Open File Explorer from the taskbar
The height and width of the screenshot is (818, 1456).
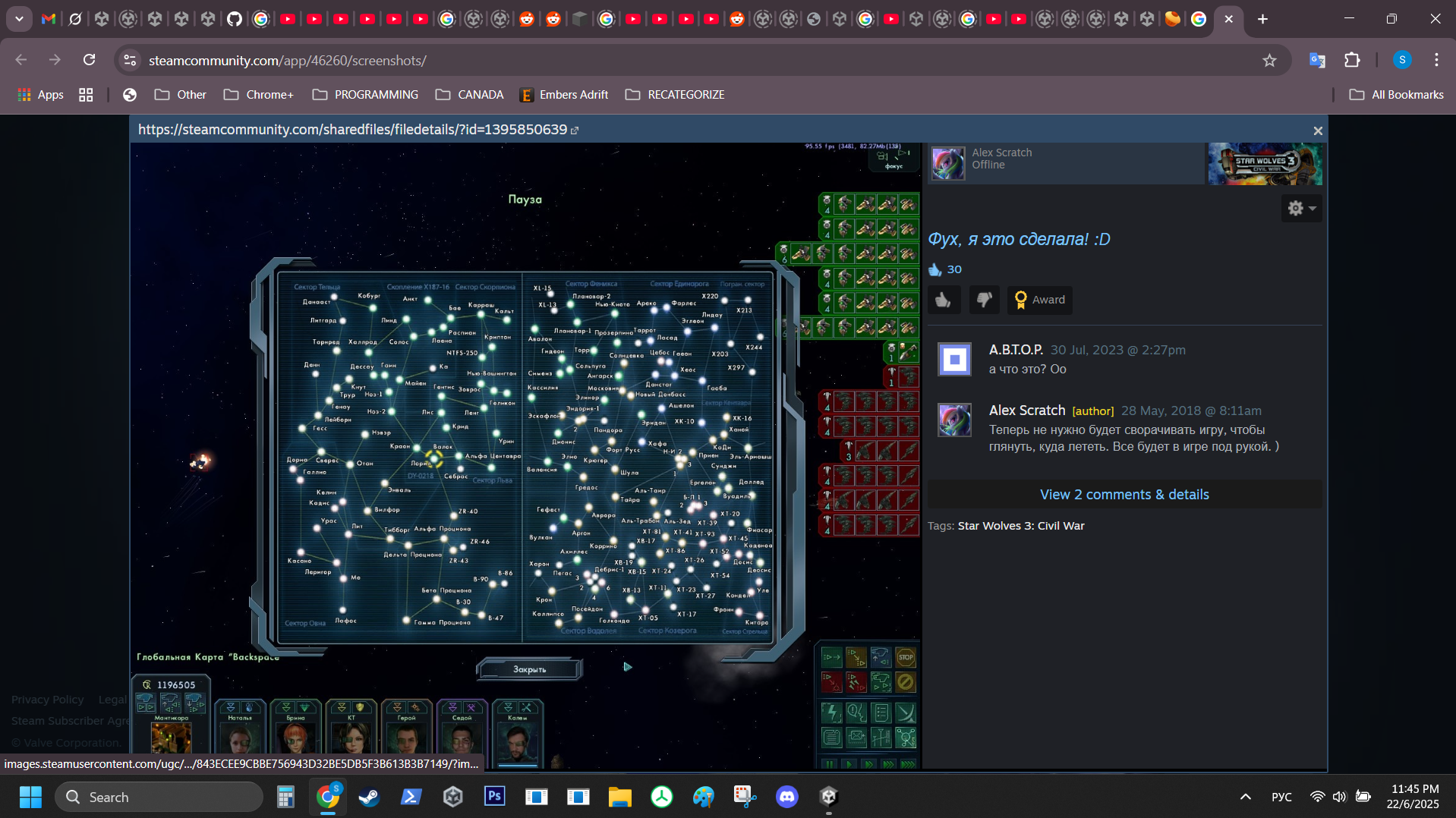coord(619,797)
